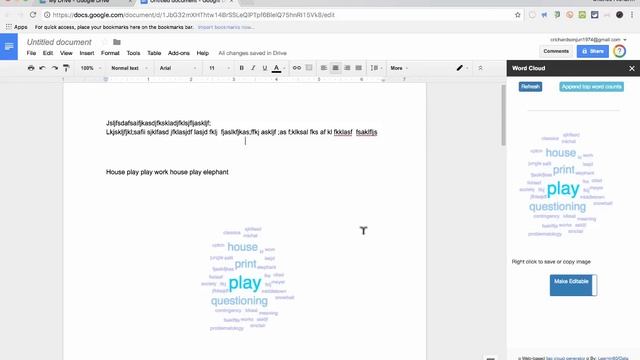Screen dimensions: 640x360
Task: Switch to the My Drive browser tab
Action: 84,2
